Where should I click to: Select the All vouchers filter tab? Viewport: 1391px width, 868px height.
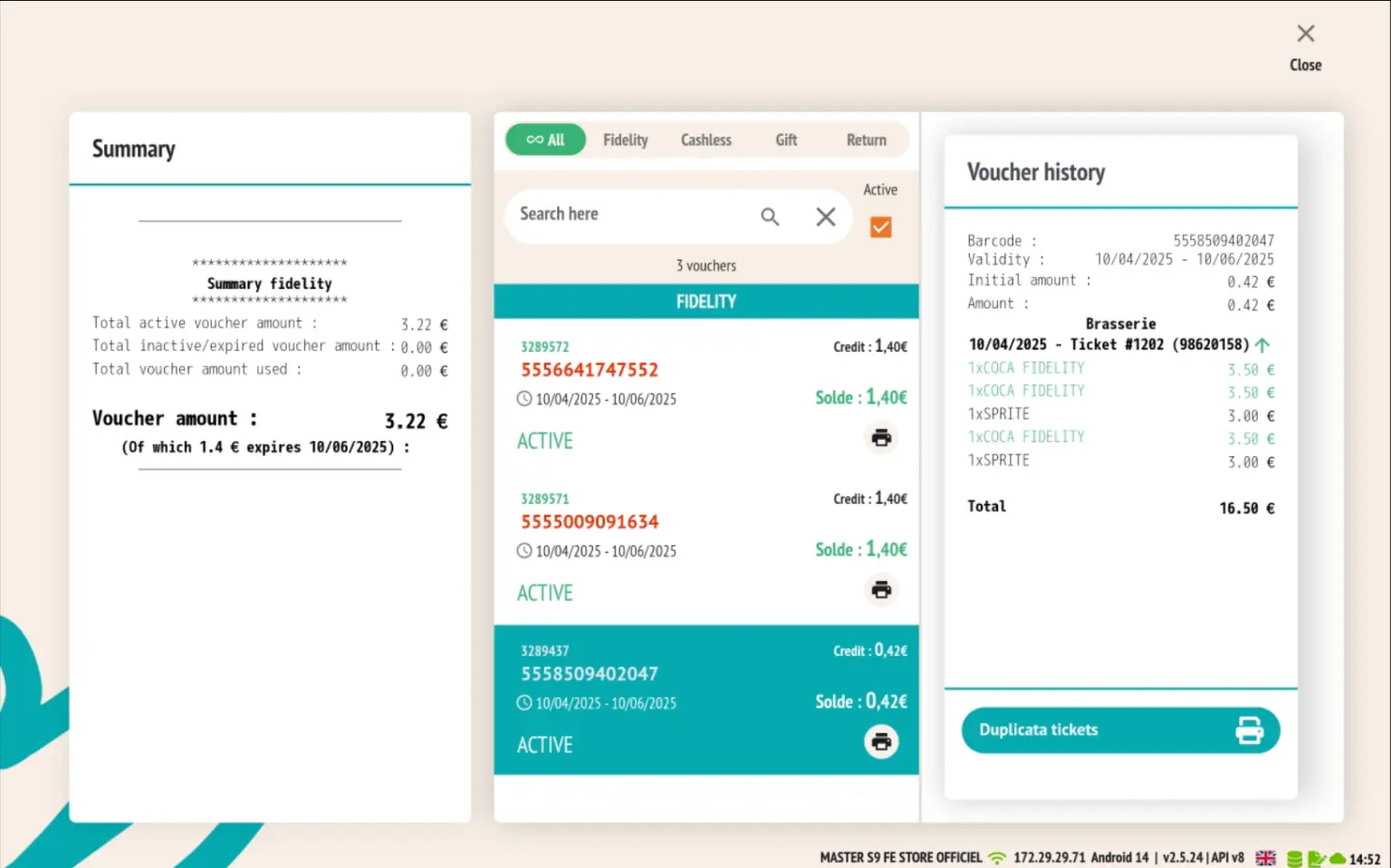tap(545, 139)
